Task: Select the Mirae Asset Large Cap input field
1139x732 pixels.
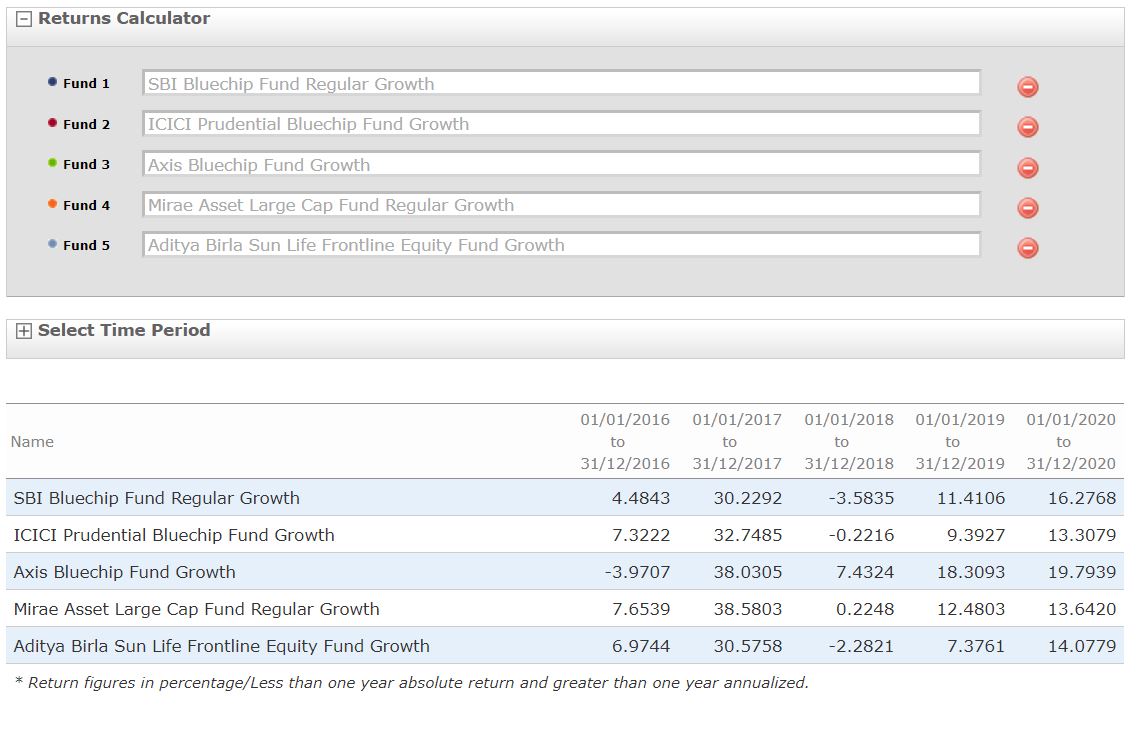Action: click(x=561, y=205)
